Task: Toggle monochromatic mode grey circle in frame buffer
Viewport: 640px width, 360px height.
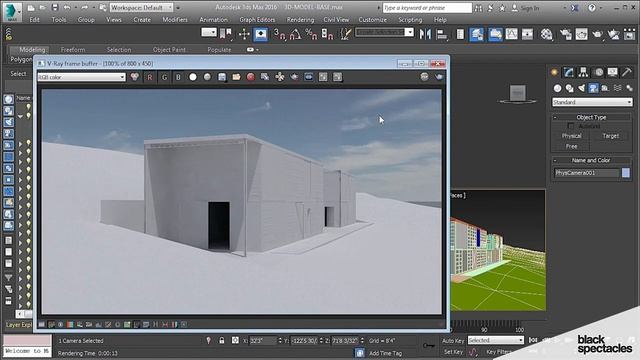Action: [x=207, y=77]
